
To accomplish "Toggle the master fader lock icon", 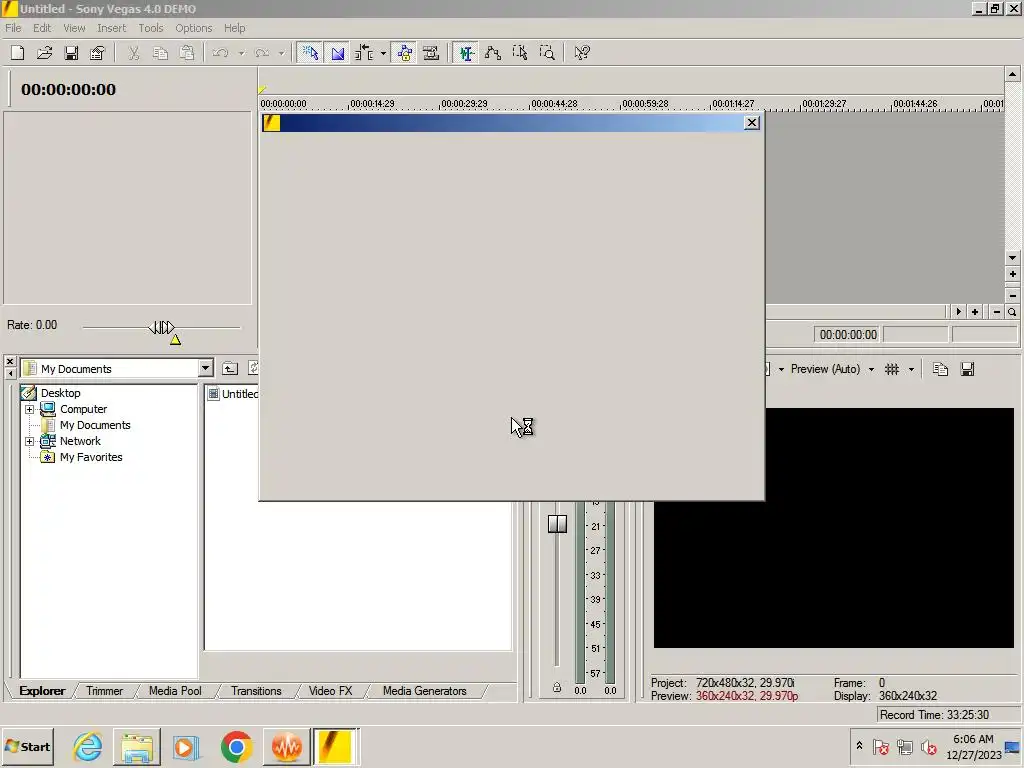I will coord(556,688).
